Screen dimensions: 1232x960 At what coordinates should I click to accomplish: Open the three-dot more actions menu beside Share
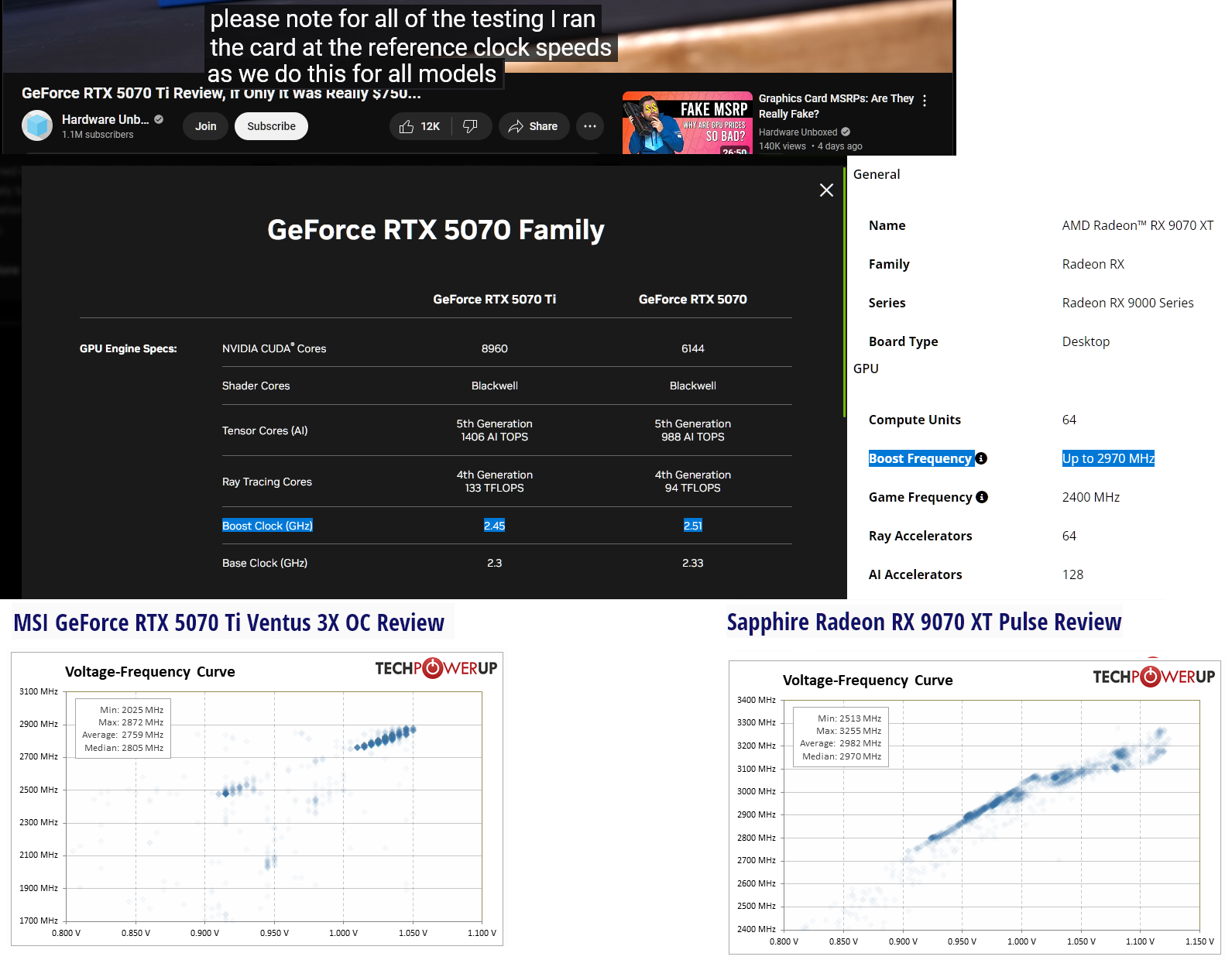click(590, 126)
